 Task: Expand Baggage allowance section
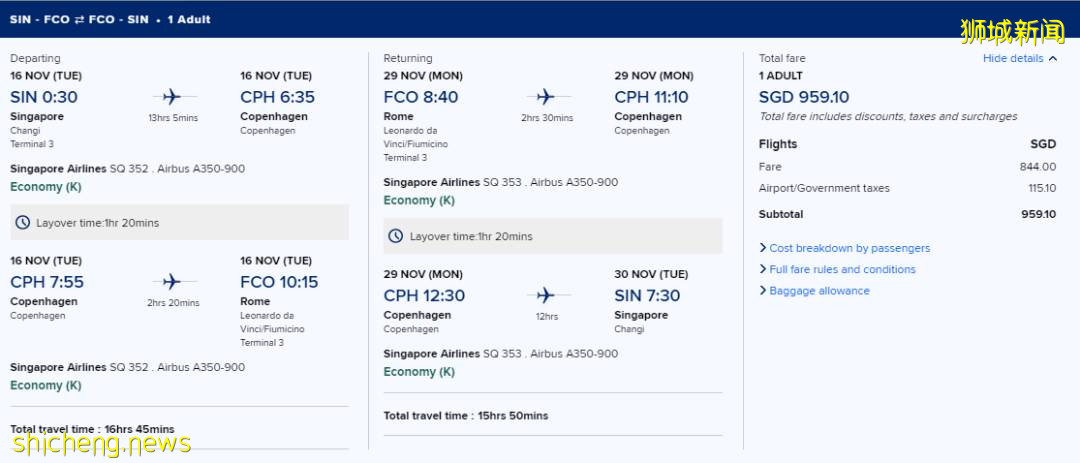819,291
